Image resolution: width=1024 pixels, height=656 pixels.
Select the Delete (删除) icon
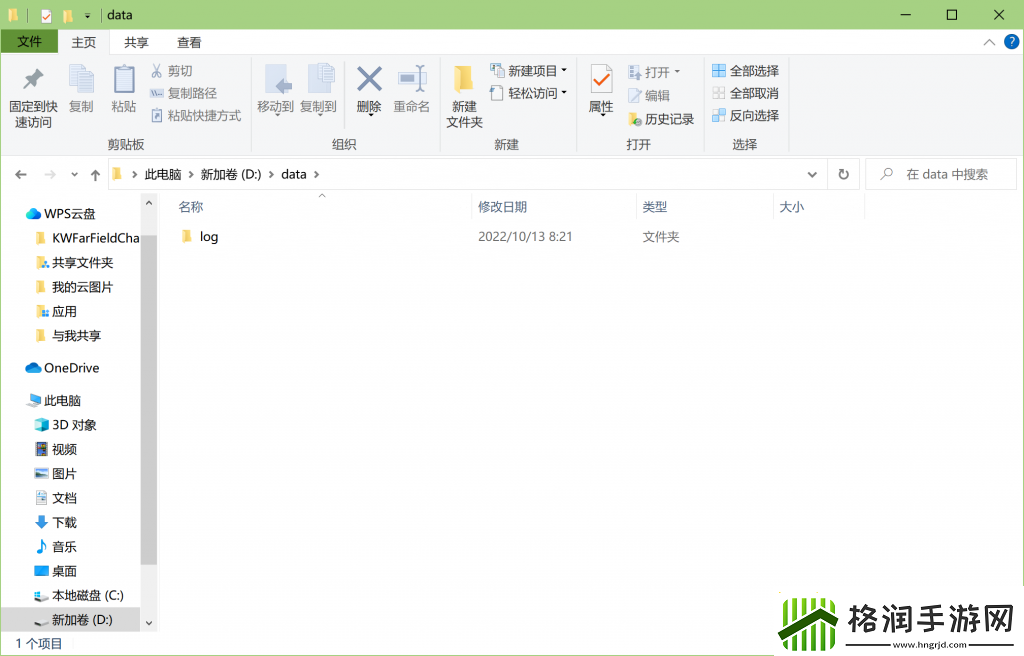pos(369,90)
